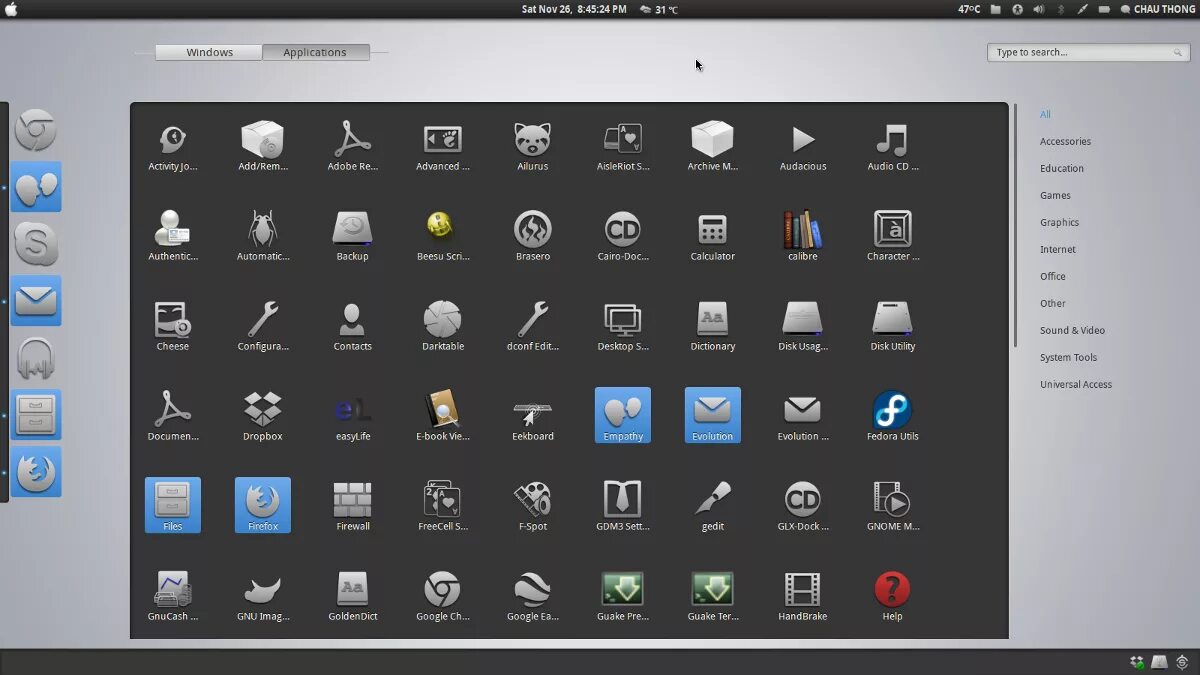The image size is (1200, 675).
Task: Open the F-Spot photo manager
Action: [533, 506]
